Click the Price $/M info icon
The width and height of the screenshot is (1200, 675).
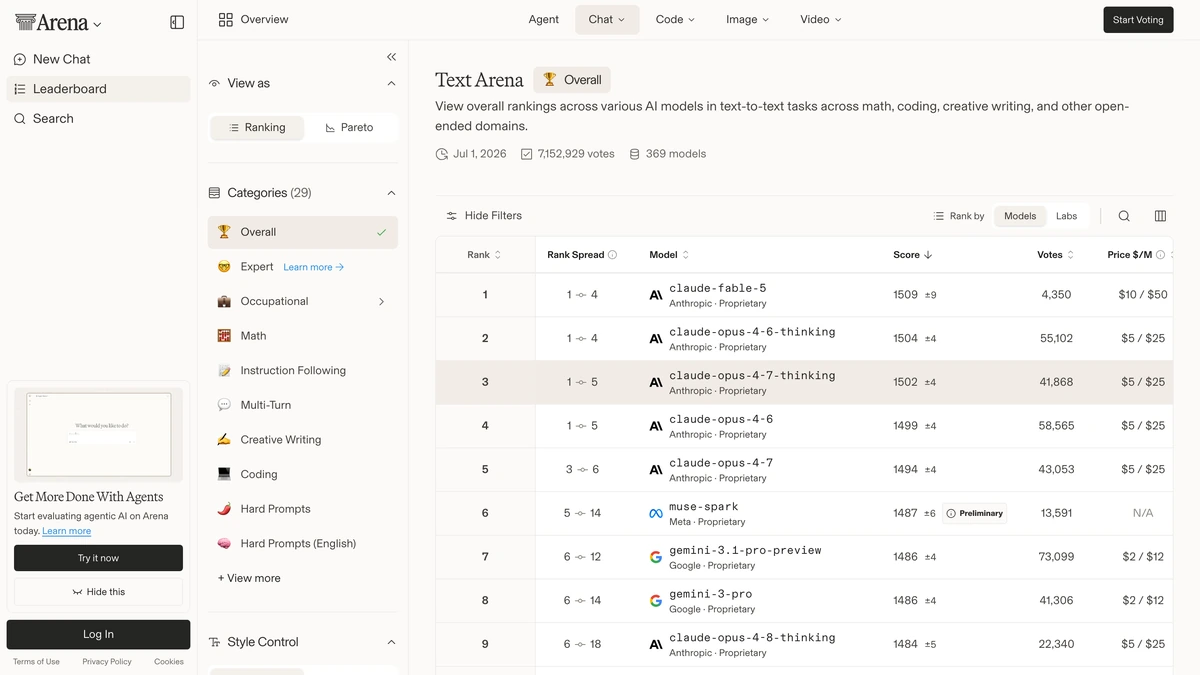1160,255
